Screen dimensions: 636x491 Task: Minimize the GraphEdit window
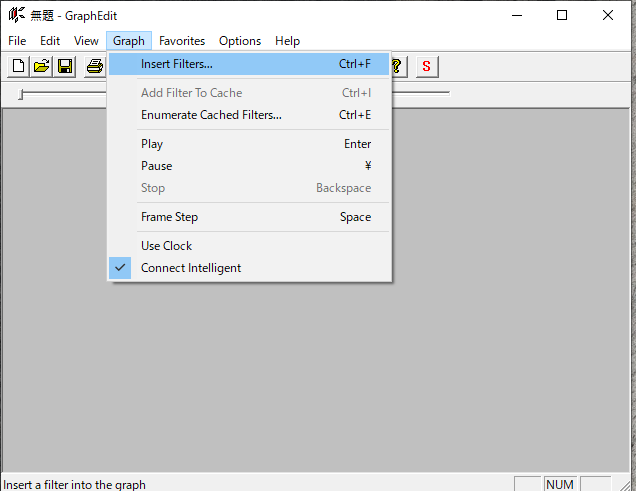pyautogui.click(x=517, y=15)
